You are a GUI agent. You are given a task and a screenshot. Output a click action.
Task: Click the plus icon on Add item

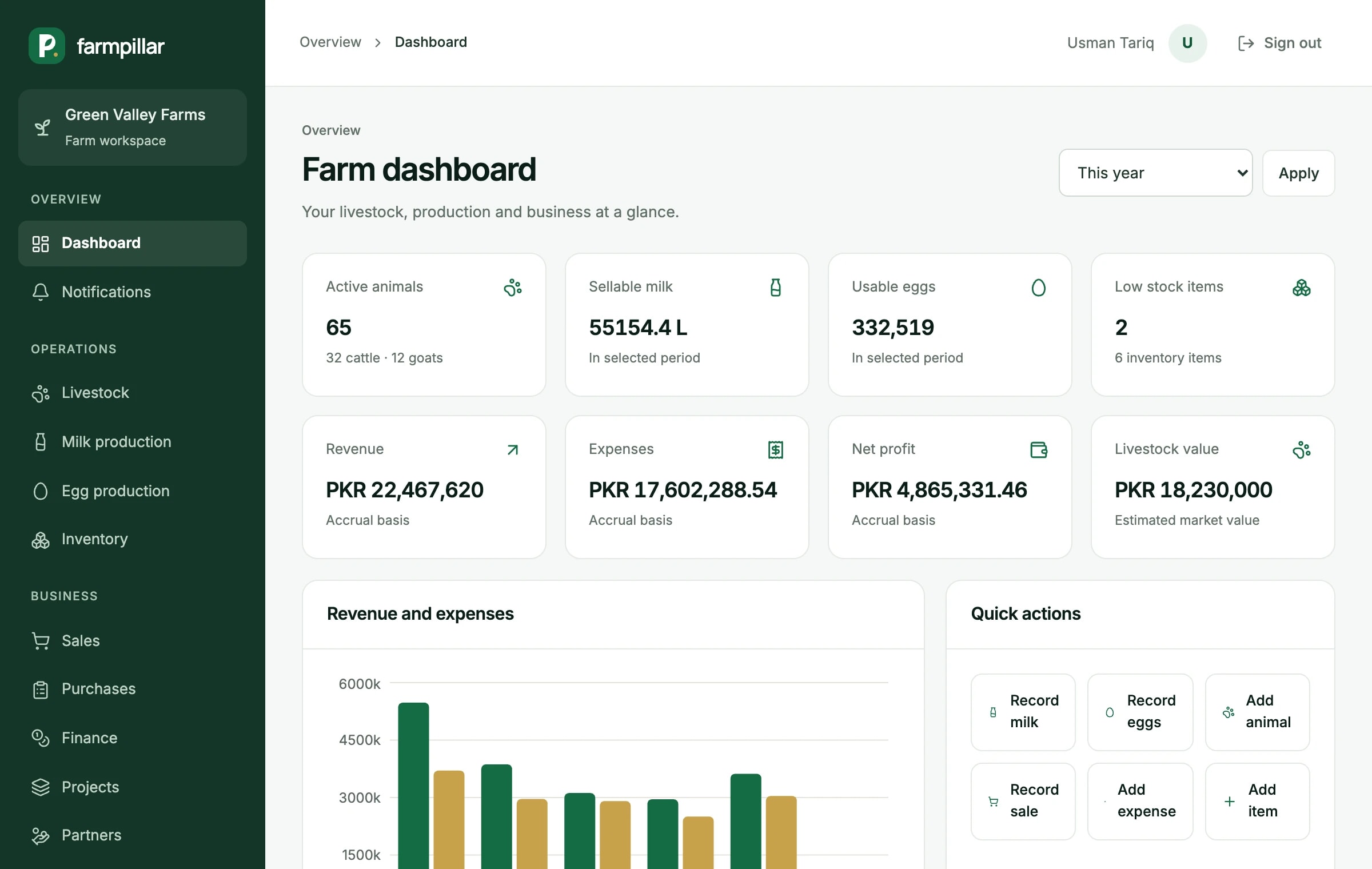[x=1230, y=802]
